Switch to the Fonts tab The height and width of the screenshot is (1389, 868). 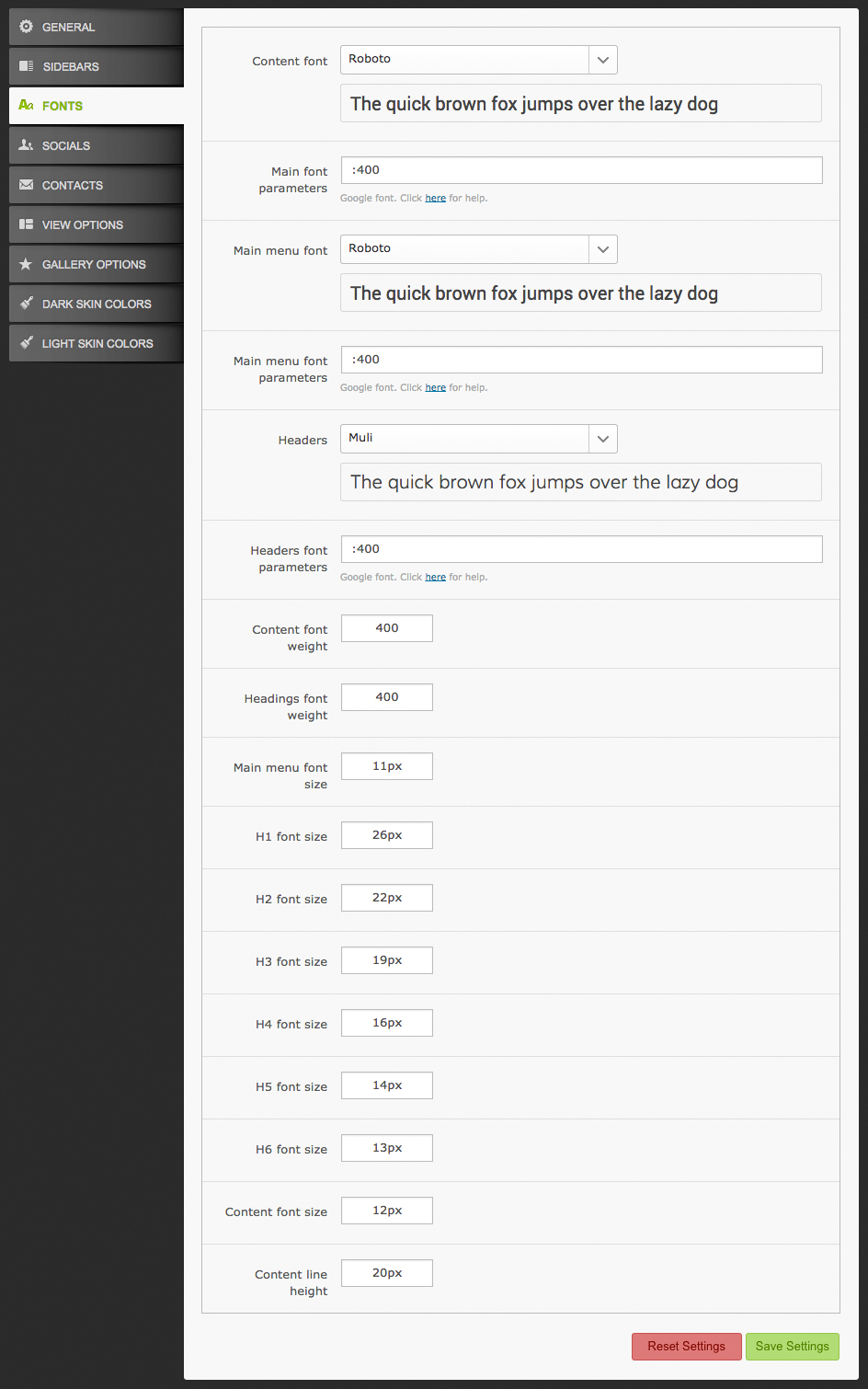coord(97,106)
